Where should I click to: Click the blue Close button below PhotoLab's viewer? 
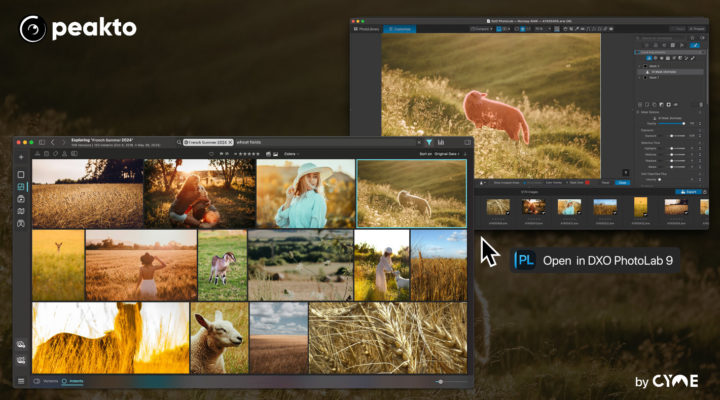point(622,183)
